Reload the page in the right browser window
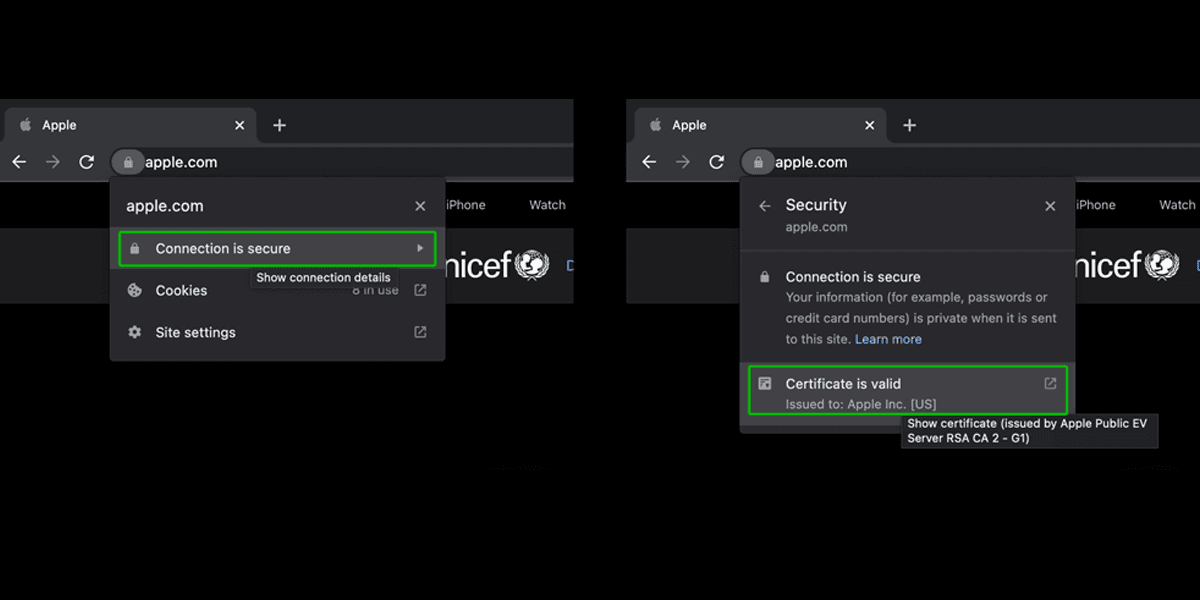This screenshot has width=1200, height=600. [717, 162]
